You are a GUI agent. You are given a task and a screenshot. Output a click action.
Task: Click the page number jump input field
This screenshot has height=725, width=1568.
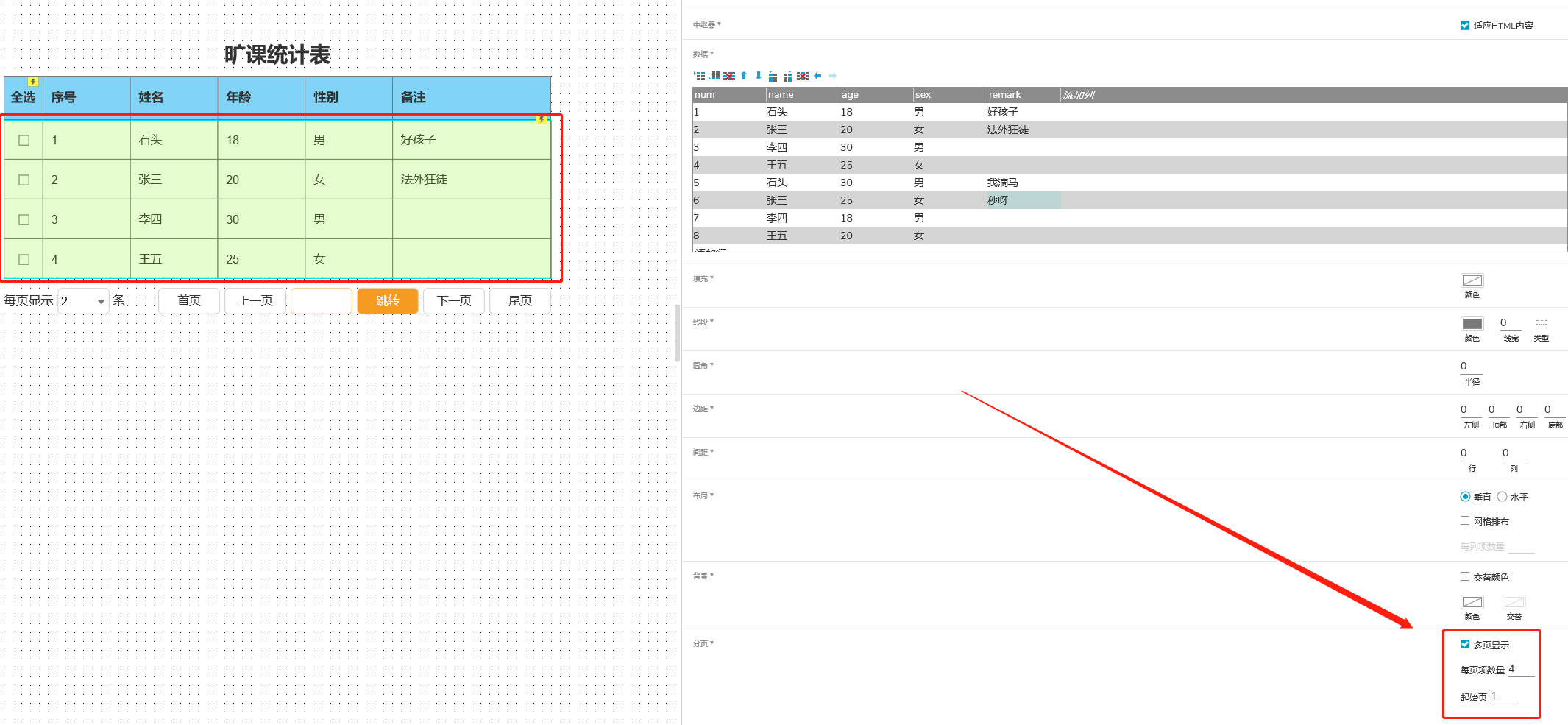pos(322,301)
